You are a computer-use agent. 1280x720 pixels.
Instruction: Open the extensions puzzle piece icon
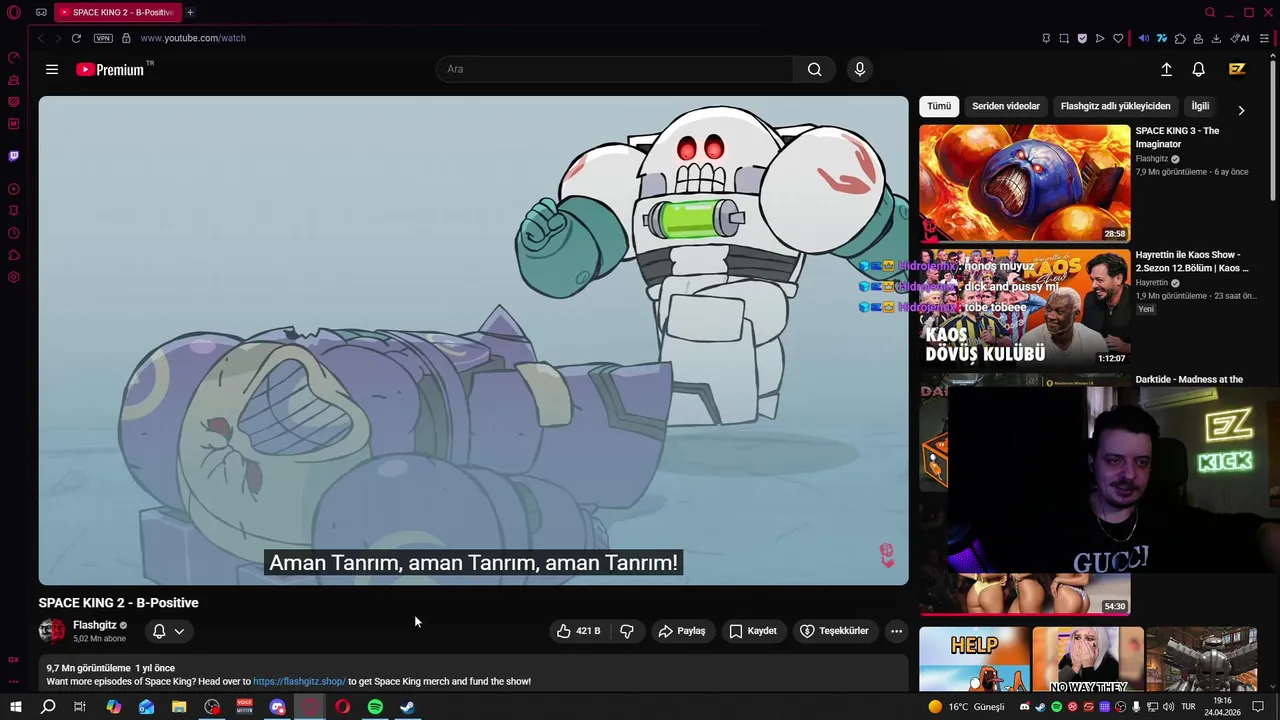click(1180, 38)
